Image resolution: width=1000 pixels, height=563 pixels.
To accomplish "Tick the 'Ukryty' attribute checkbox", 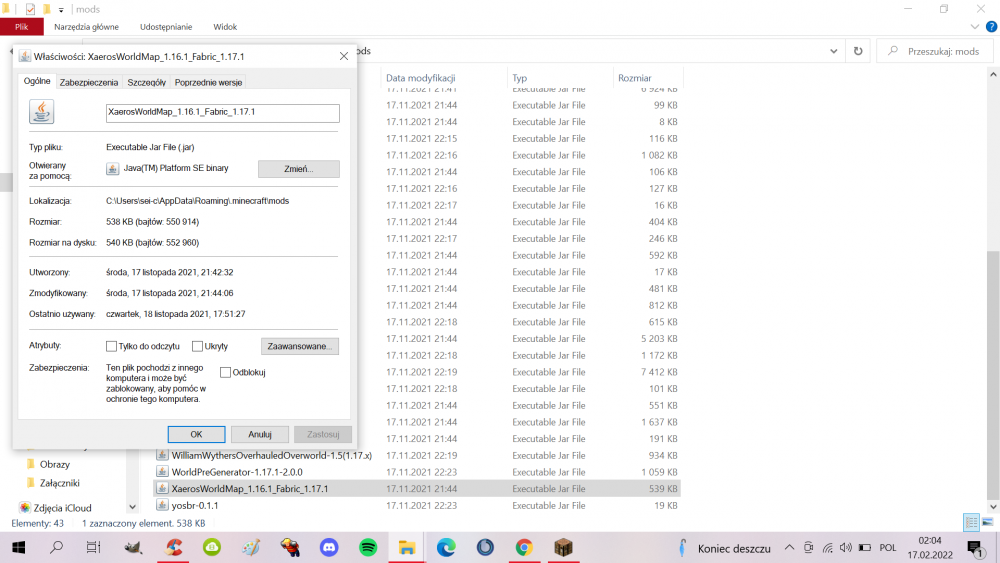I will [x=197, y=346].
